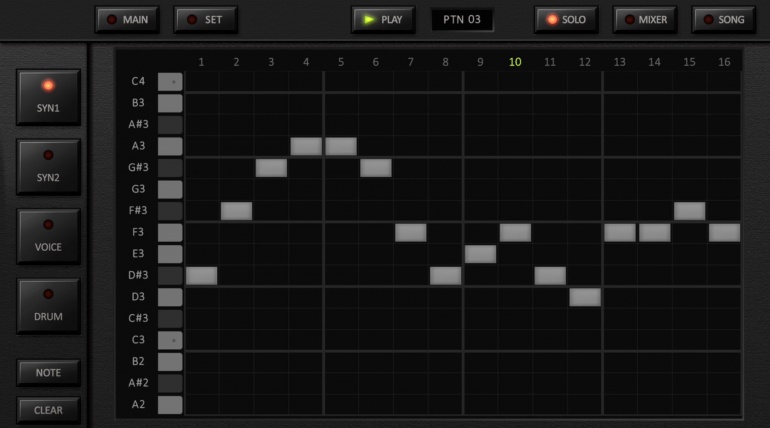Tap the D3 piano key
Screen dimensions: 770x428
pos(170,297)
